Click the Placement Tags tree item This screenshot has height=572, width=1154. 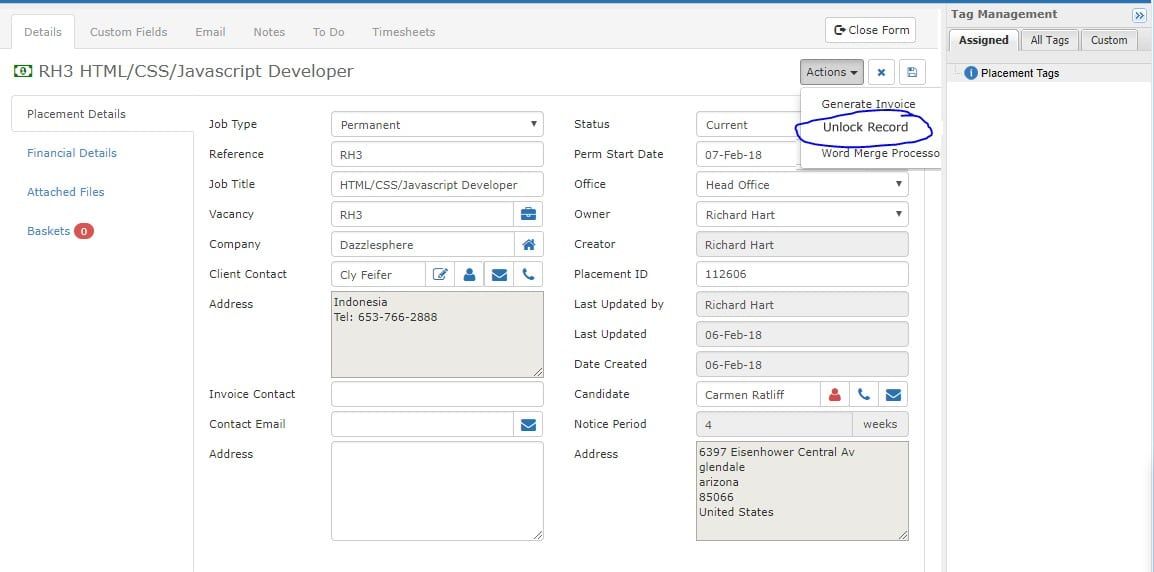tap(1019, 73)
